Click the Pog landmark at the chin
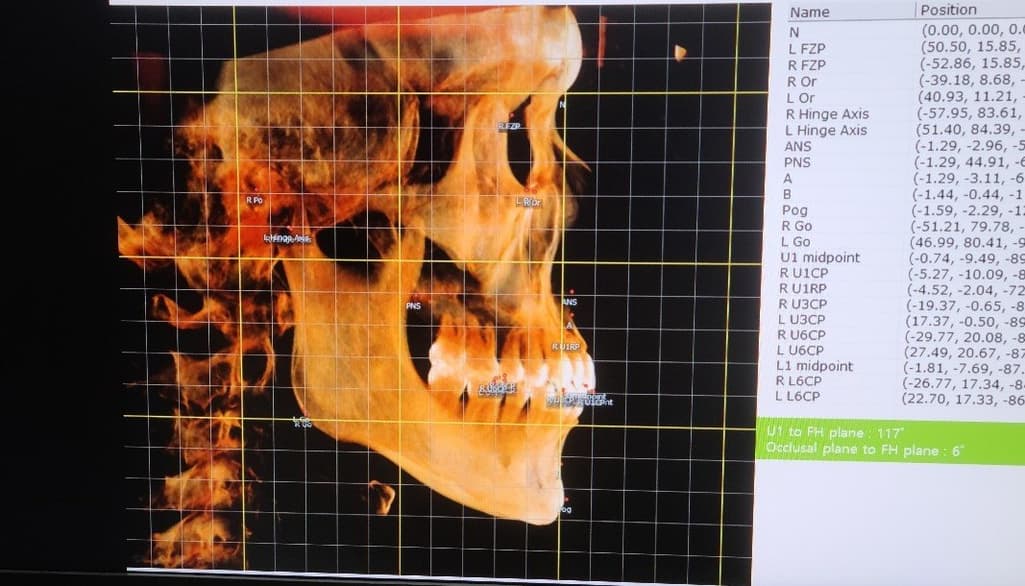 click(x=565, y=510)
